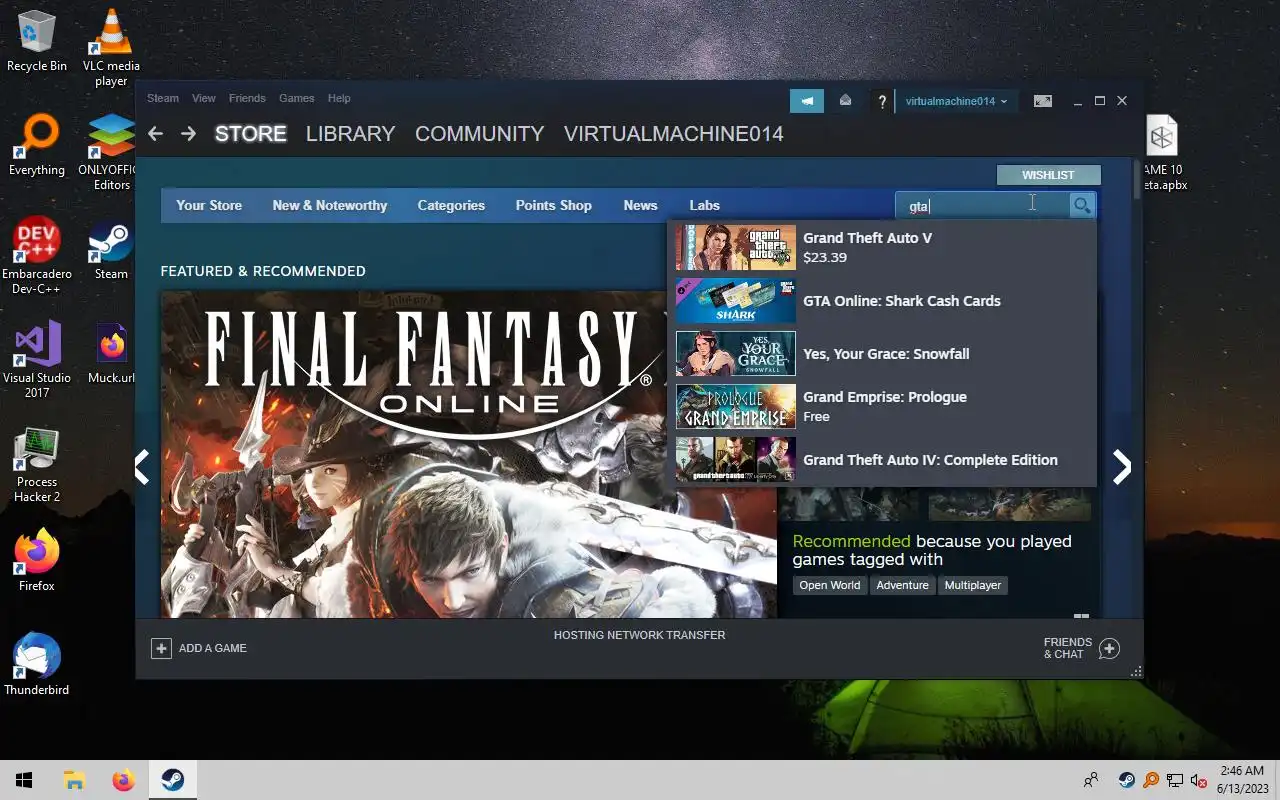Open the VIRTUALMACHINE014 profile tab

pos(674,134)
